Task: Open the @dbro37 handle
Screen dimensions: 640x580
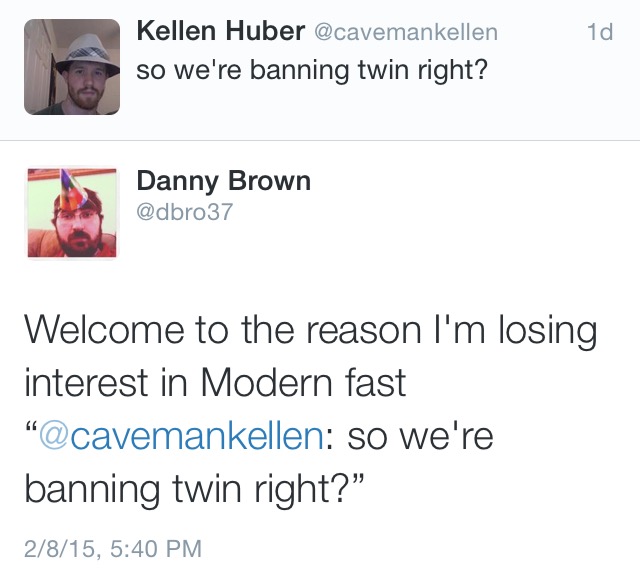Action: pos(184,212)
